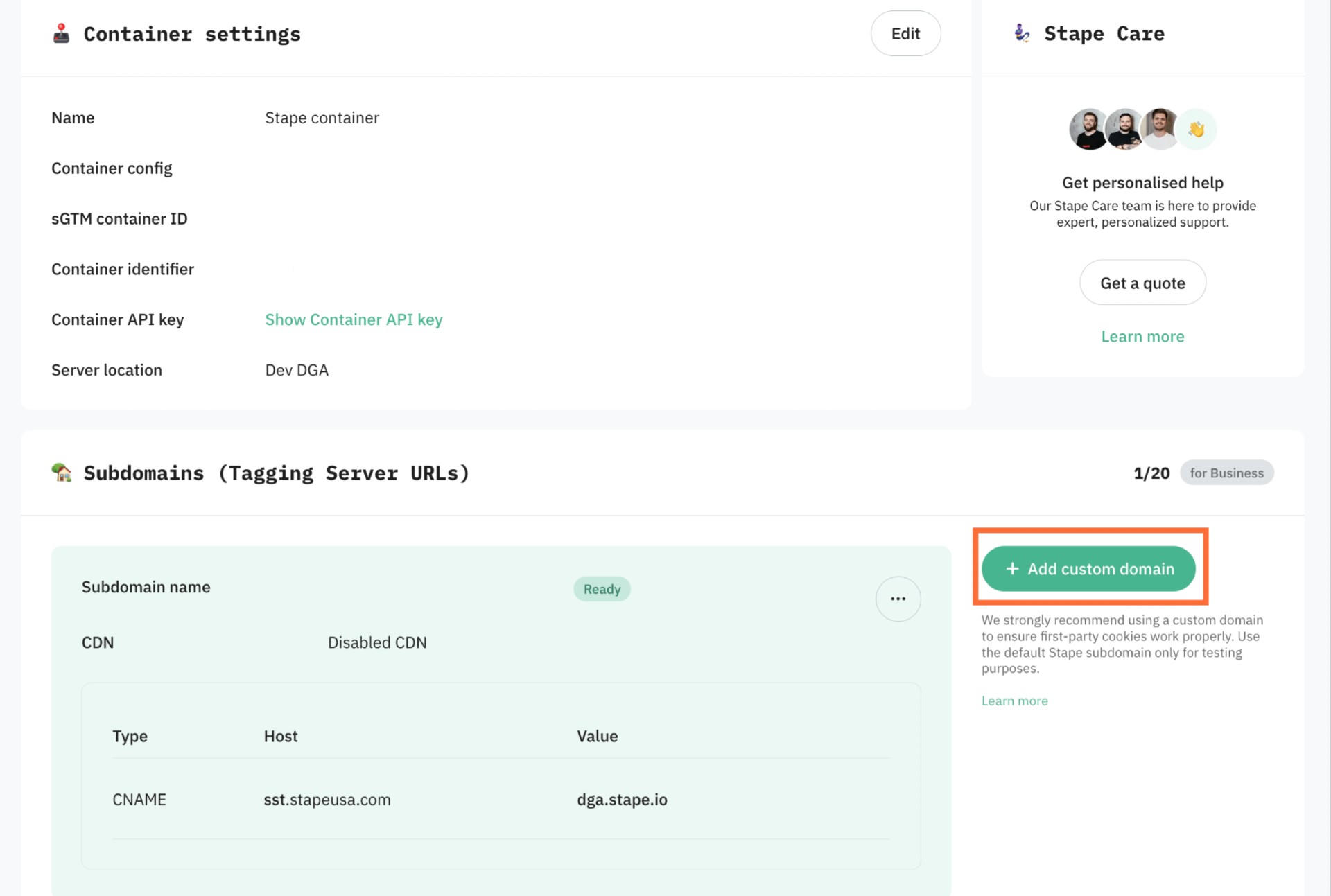Viewport: 1331px width, 896px height.
Task: Open Learn more link under Stape Care
Action: pos(1142,337)
